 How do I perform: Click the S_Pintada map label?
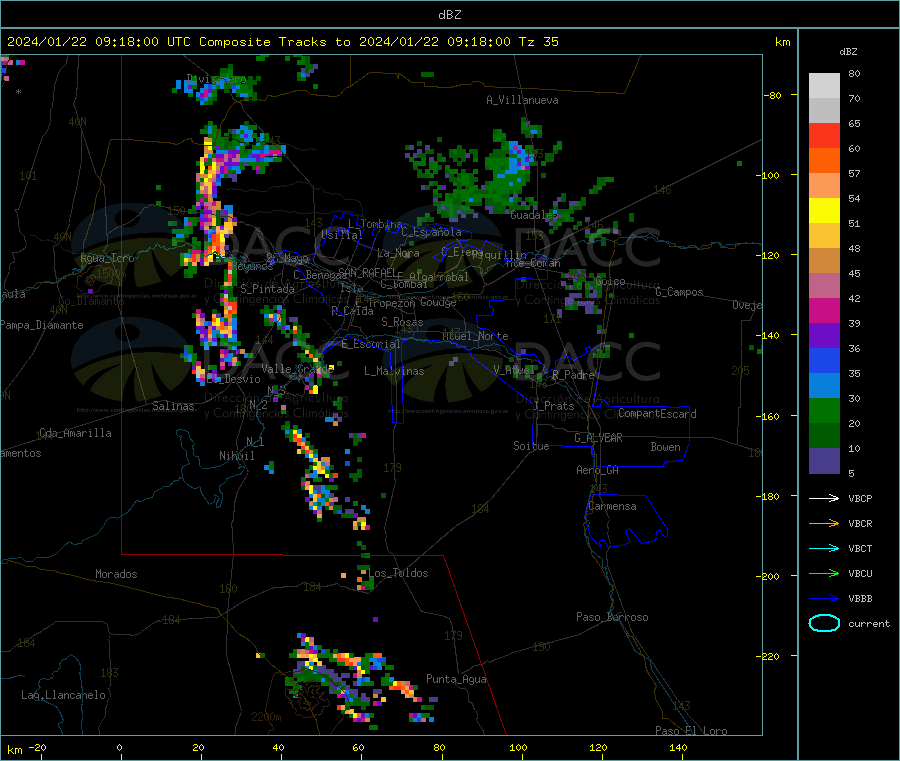(267, 289)
